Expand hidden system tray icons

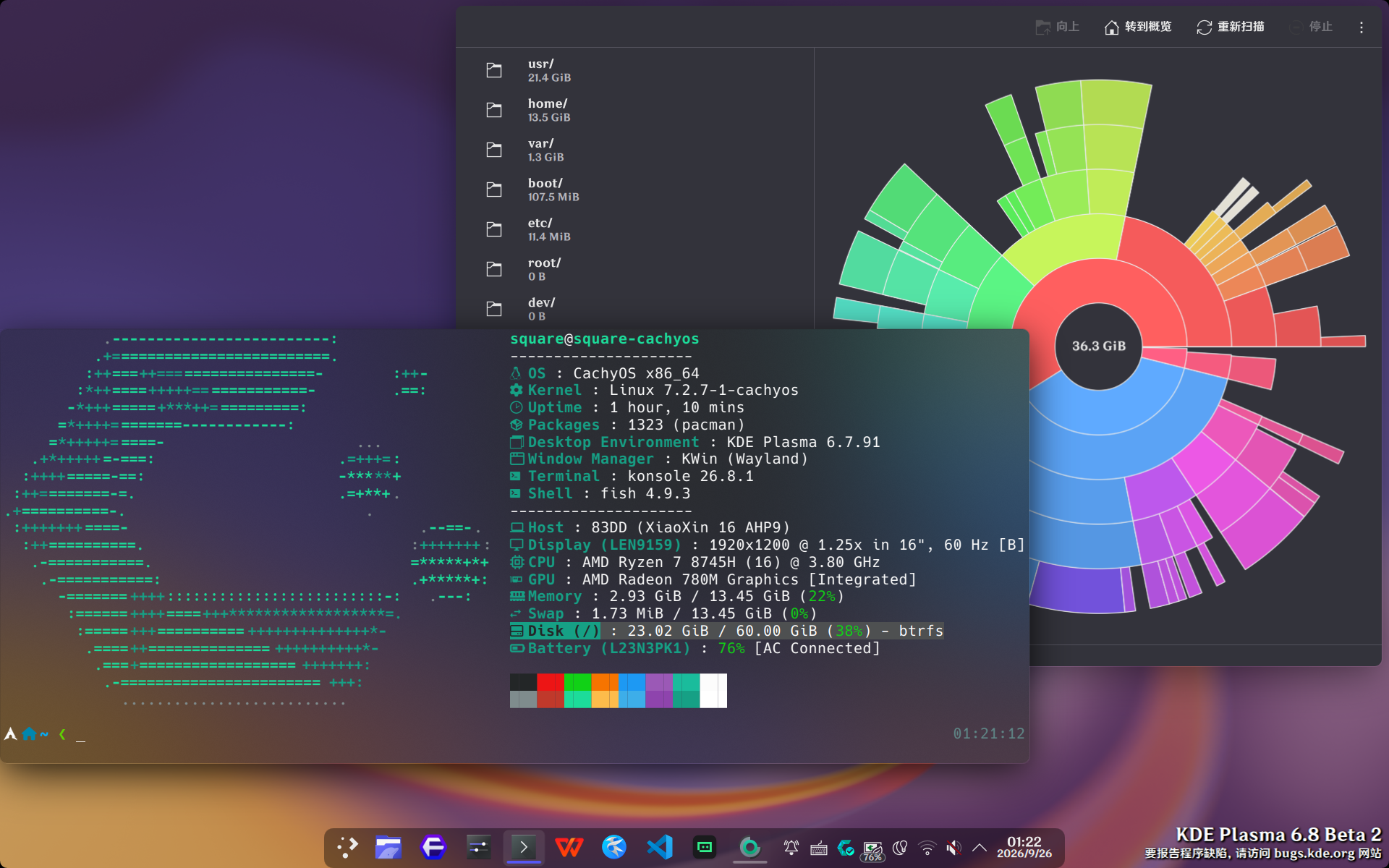980,848
